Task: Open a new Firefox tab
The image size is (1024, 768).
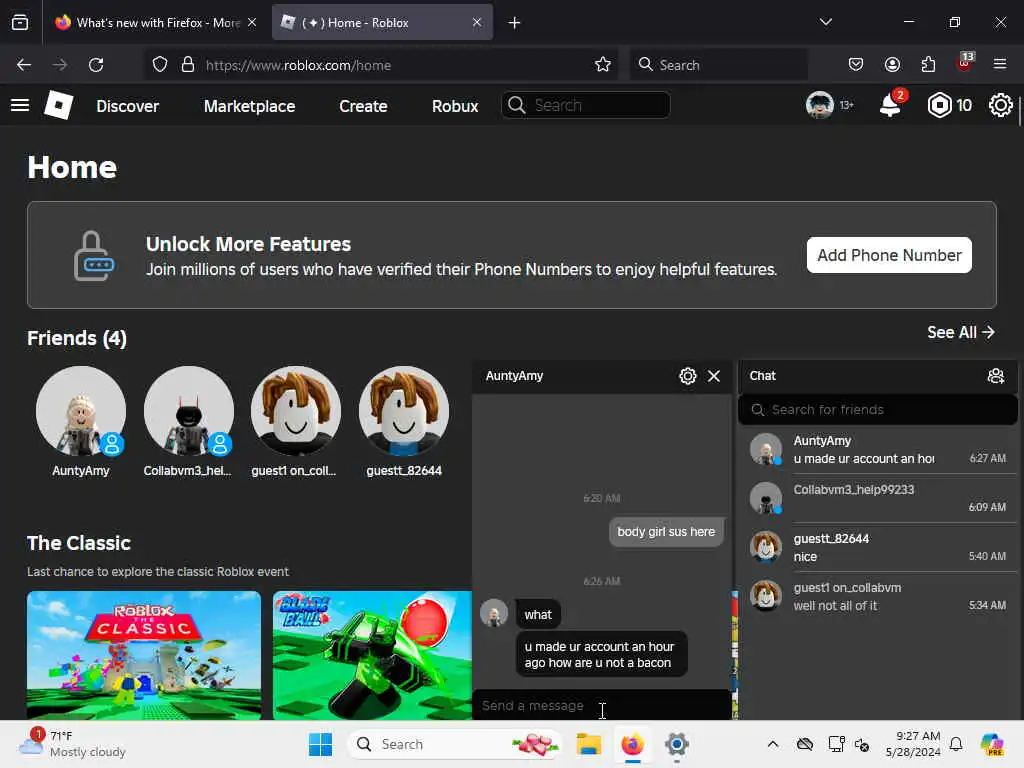Action: [515, 23]
